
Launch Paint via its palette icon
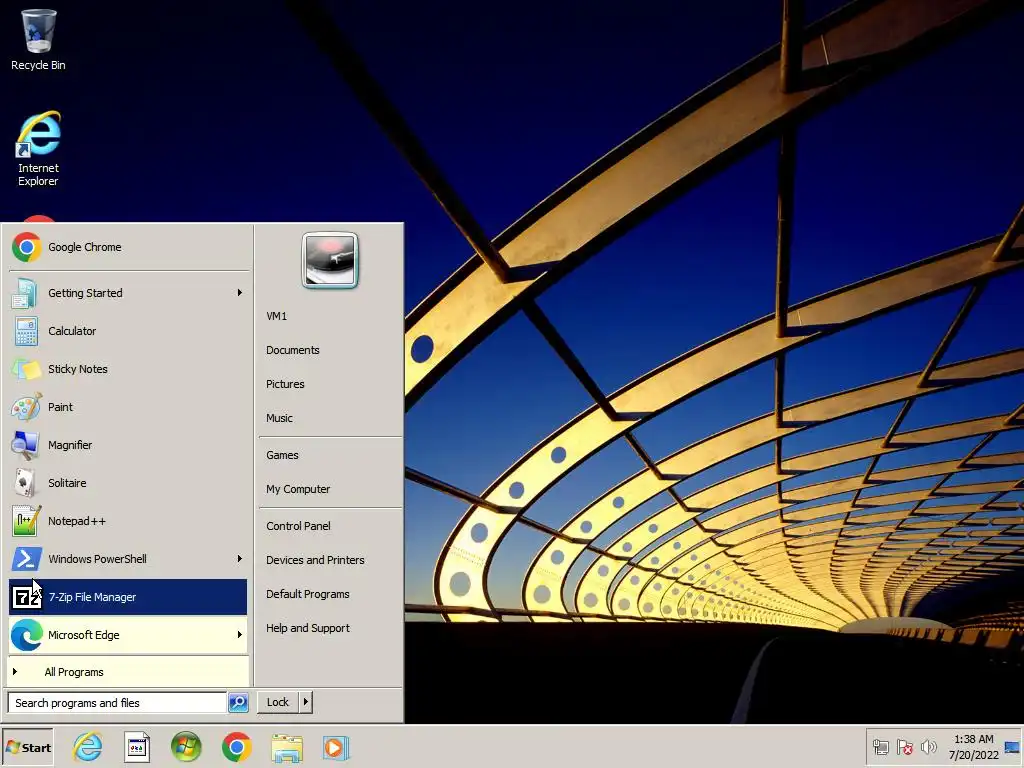click(x=26, y=407)
